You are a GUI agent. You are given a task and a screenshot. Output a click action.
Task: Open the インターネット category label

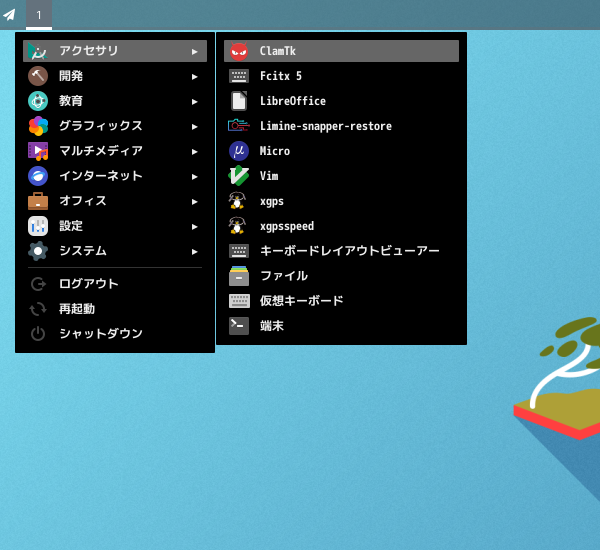[101, 176]
